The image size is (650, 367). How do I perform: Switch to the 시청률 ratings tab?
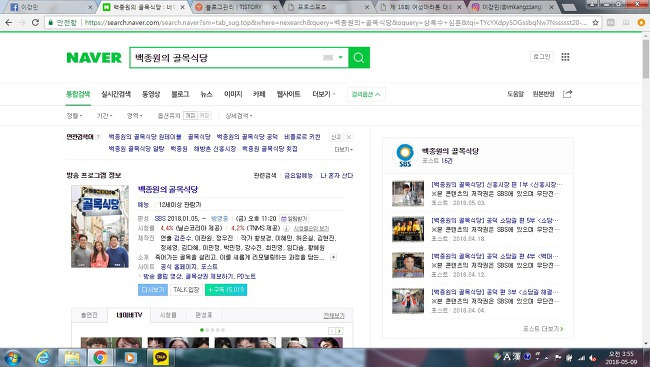168,315
